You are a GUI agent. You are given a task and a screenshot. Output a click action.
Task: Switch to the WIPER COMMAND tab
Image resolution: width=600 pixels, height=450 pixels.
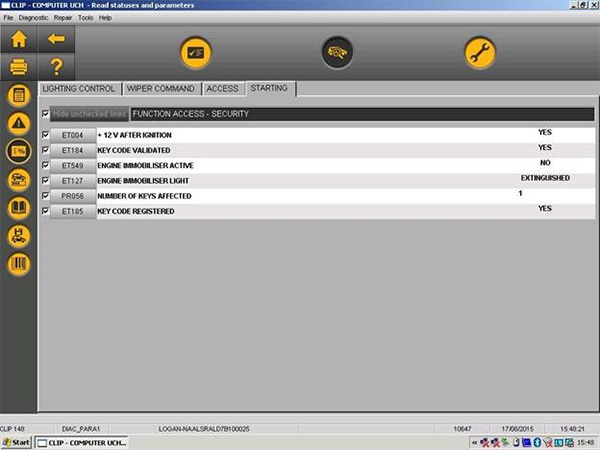pyautogui.click(x=160, y=89)
